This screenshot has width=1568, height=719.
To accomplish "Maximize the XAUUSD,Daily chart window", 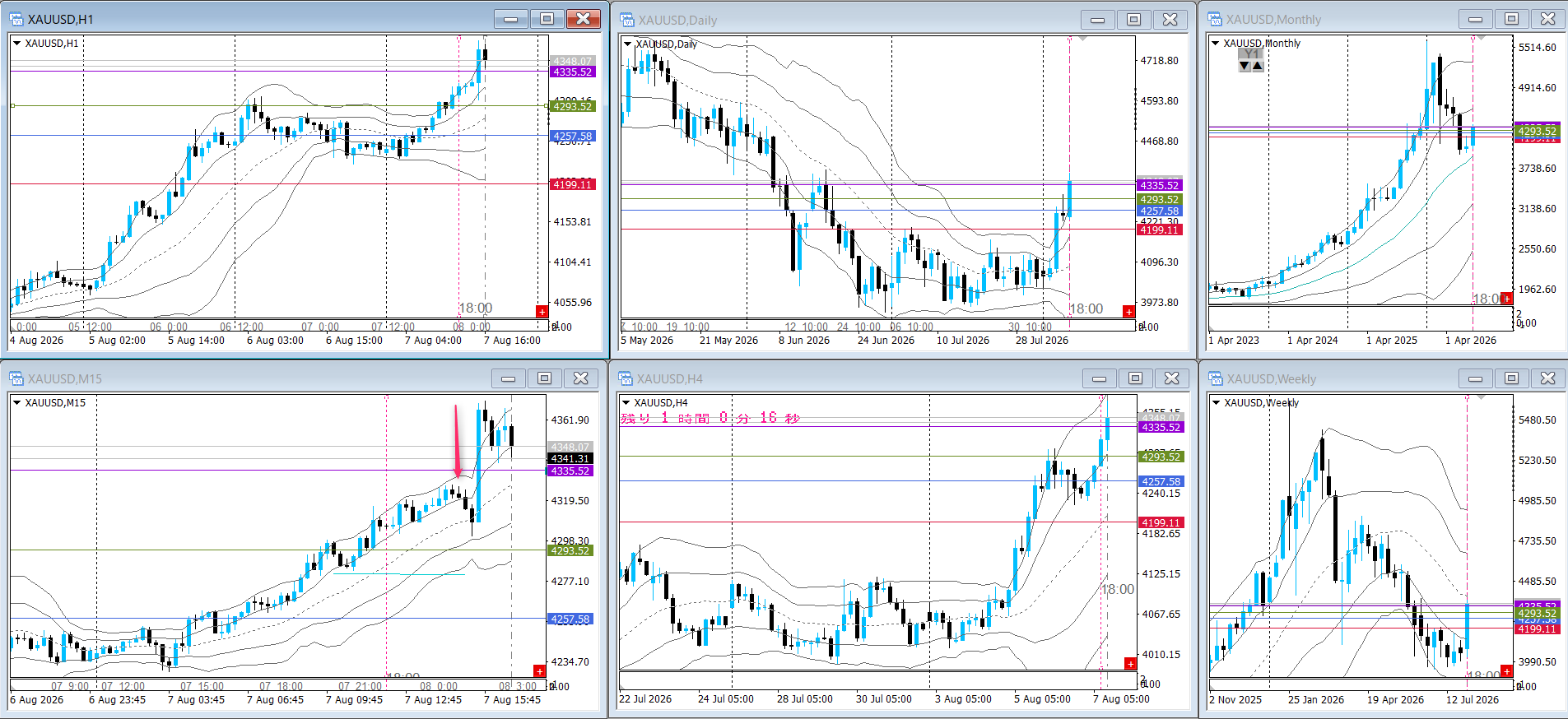I will [x=1133, y=20].
